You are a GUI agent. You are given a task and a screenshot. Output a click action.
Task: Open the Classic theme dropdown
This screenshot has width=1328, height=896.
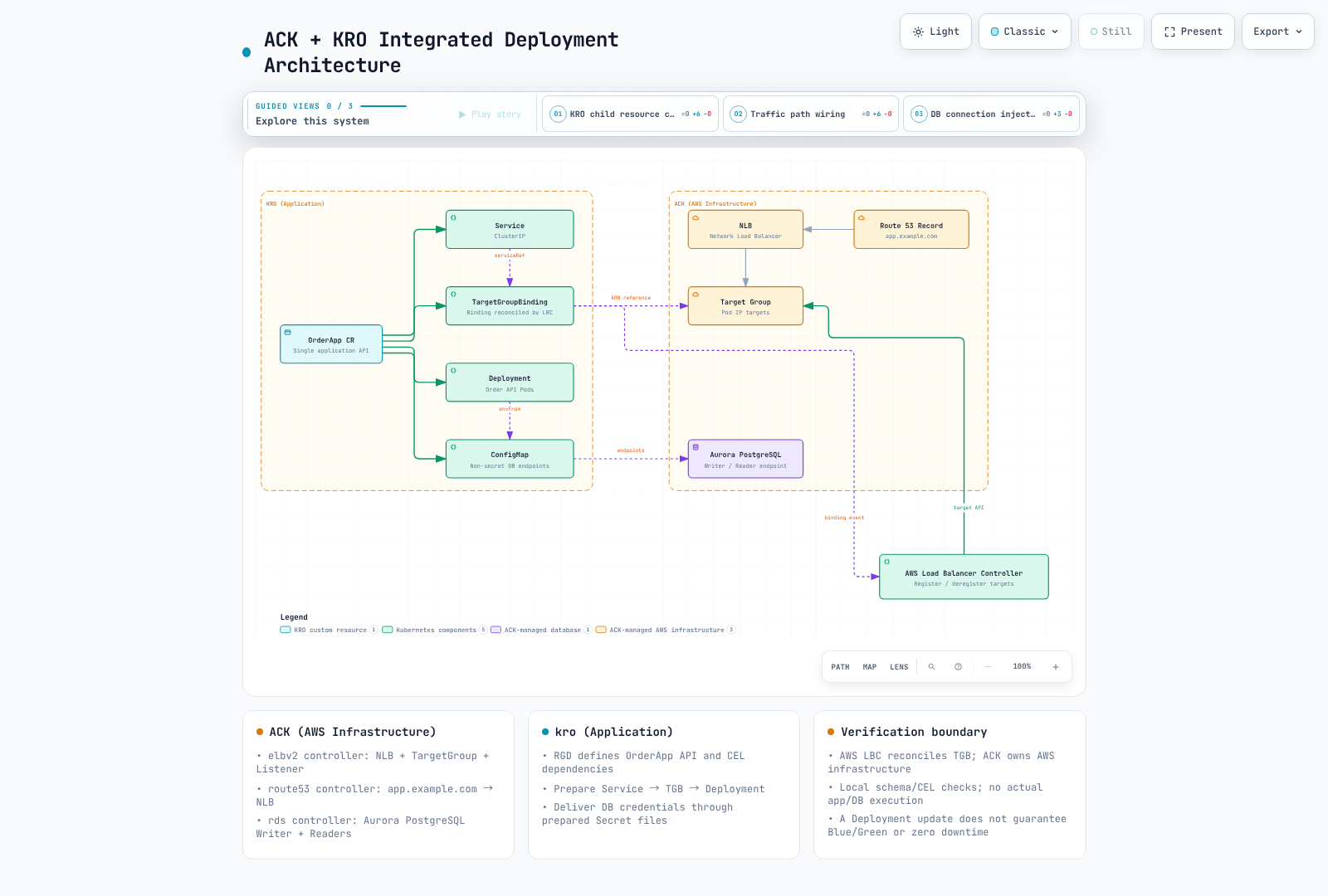tap(1025, 32)
